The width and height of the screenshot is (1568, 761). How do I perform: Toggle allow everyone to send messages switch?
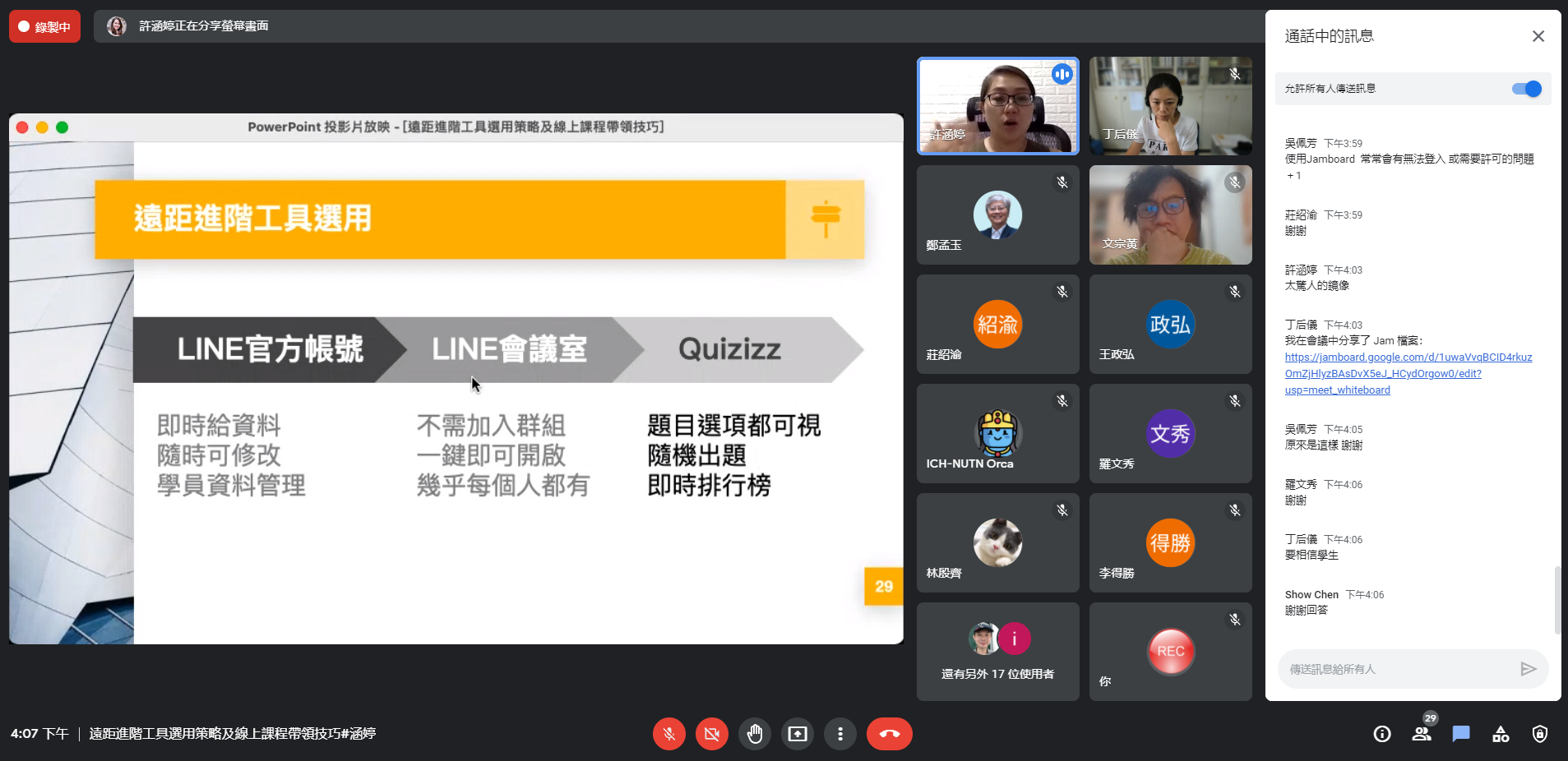(x=1527, y=89)
